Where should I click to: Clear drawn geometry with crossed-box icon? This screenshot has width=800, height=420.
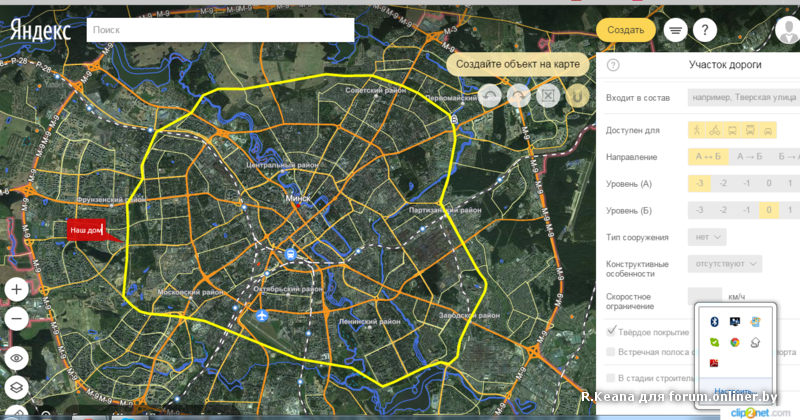click(548, 96)
